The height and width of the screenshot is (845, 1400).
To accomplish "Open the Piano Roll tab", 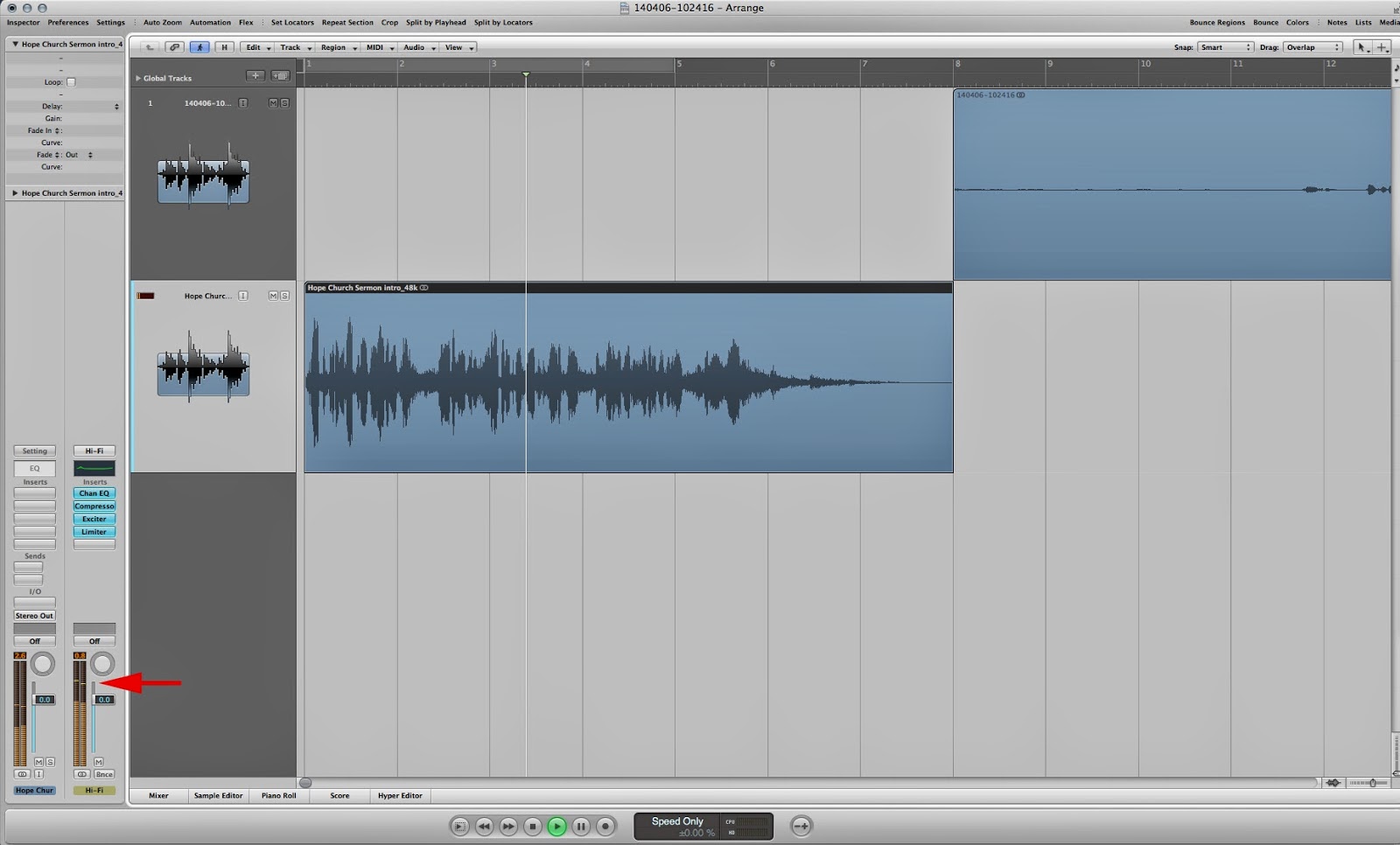I will point(279,796).
